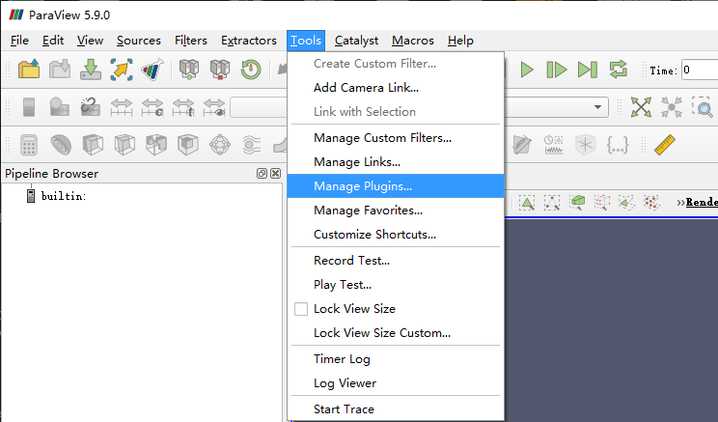The image size is (718, 422).
Task: Click the Calculator filter icon
Action: pyautogui.click(x=29, y=145)
